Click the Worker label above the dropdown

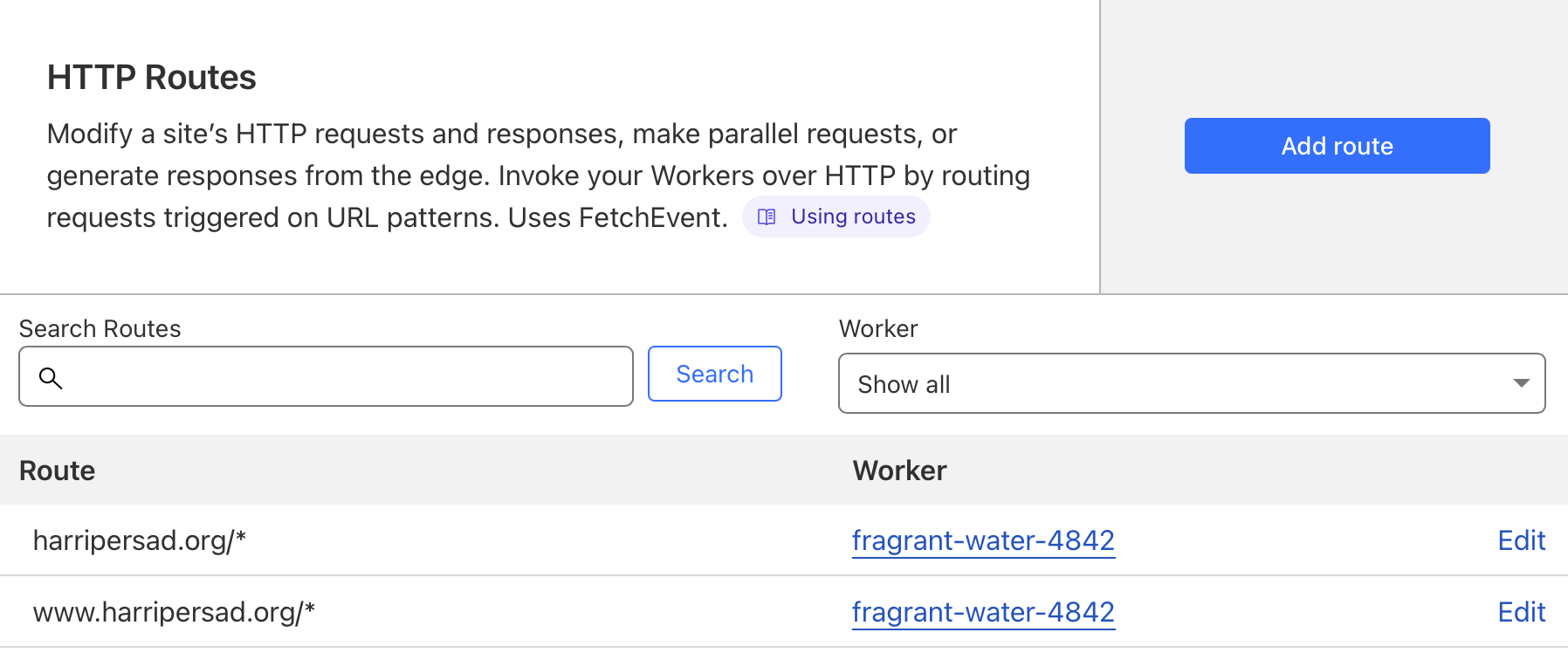click(878, 328)
